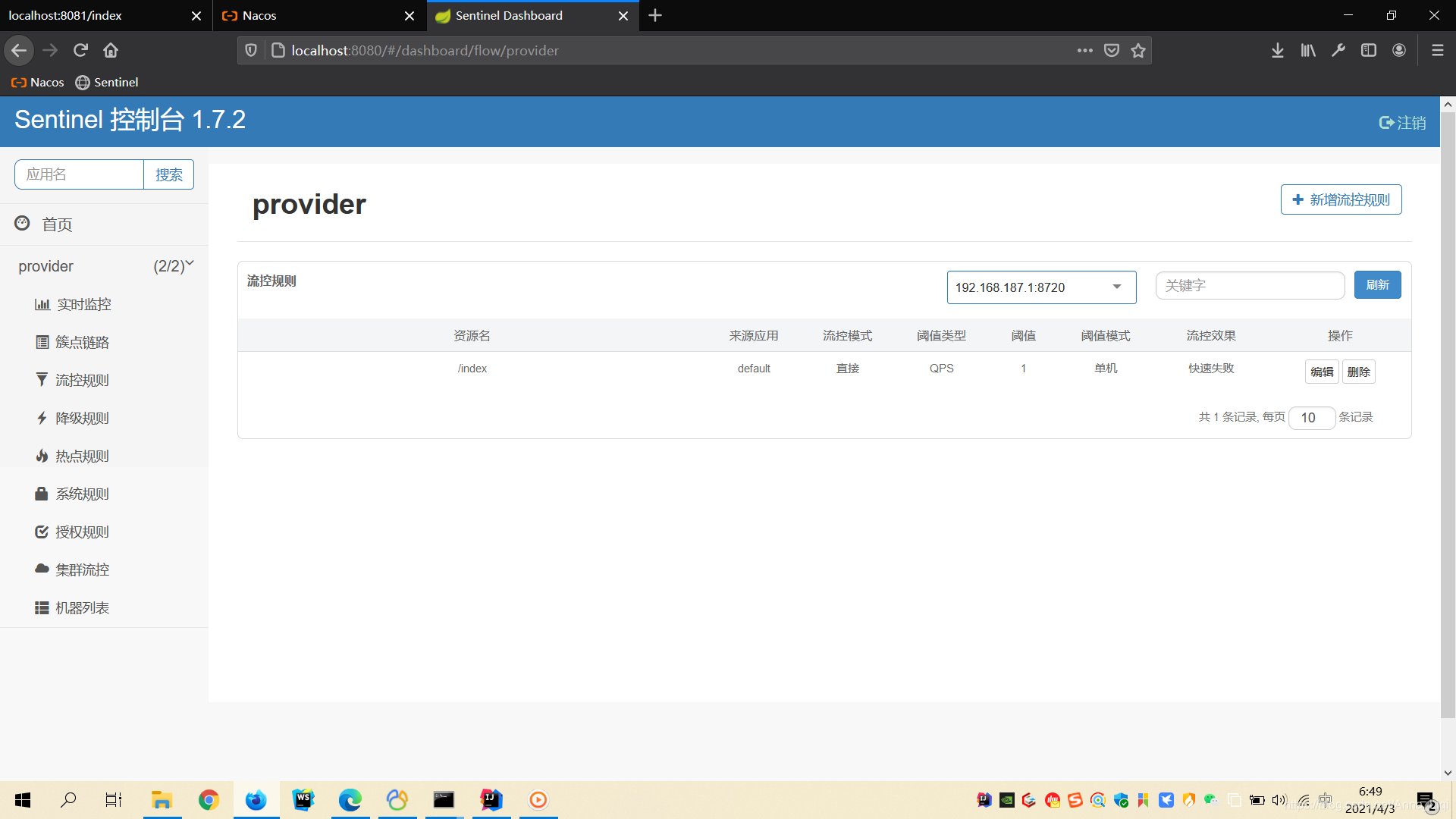Focus the records-per-page field showing 10
1456x819 pixels.
click(x=1312, y=418)
